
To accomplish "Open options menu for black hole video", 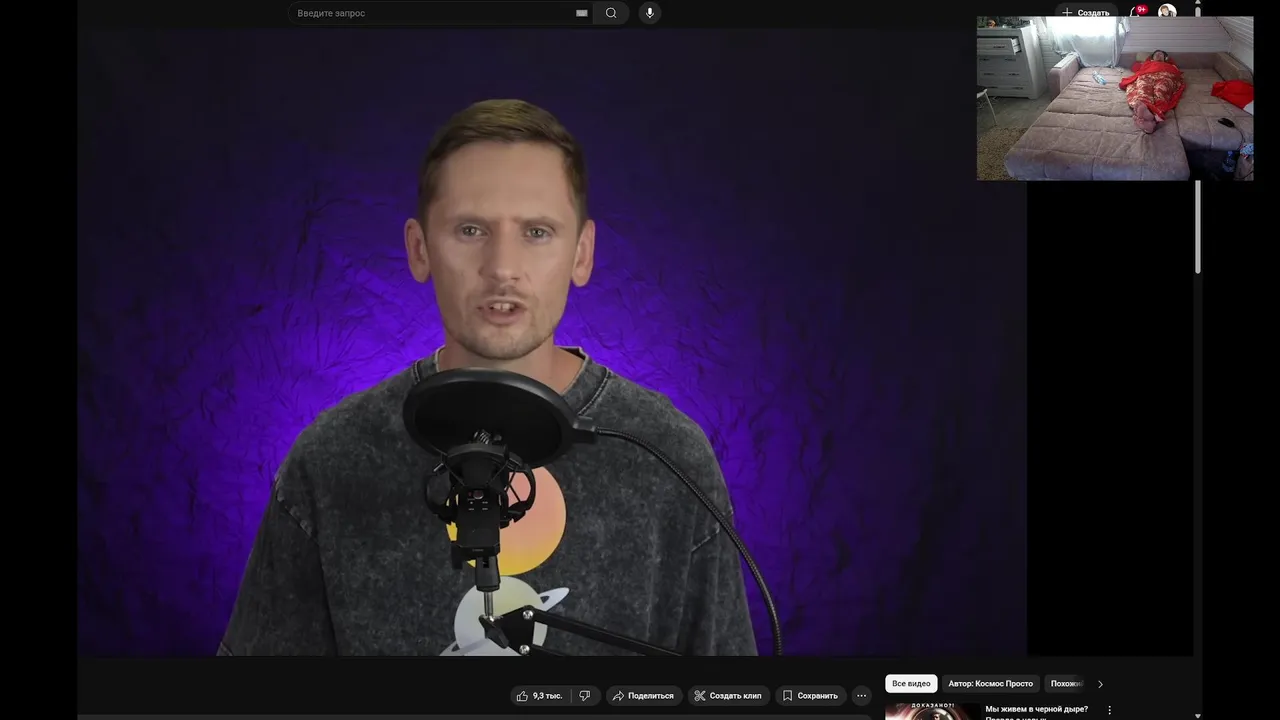I will (x=1109, y=710).
